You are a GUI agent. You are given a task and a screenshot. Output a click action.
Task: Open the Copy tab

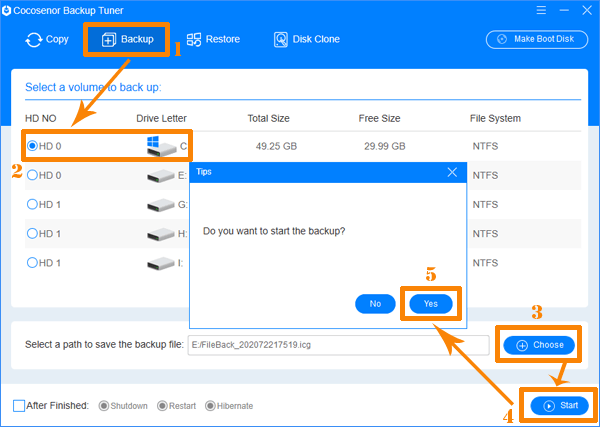[47, 39]
